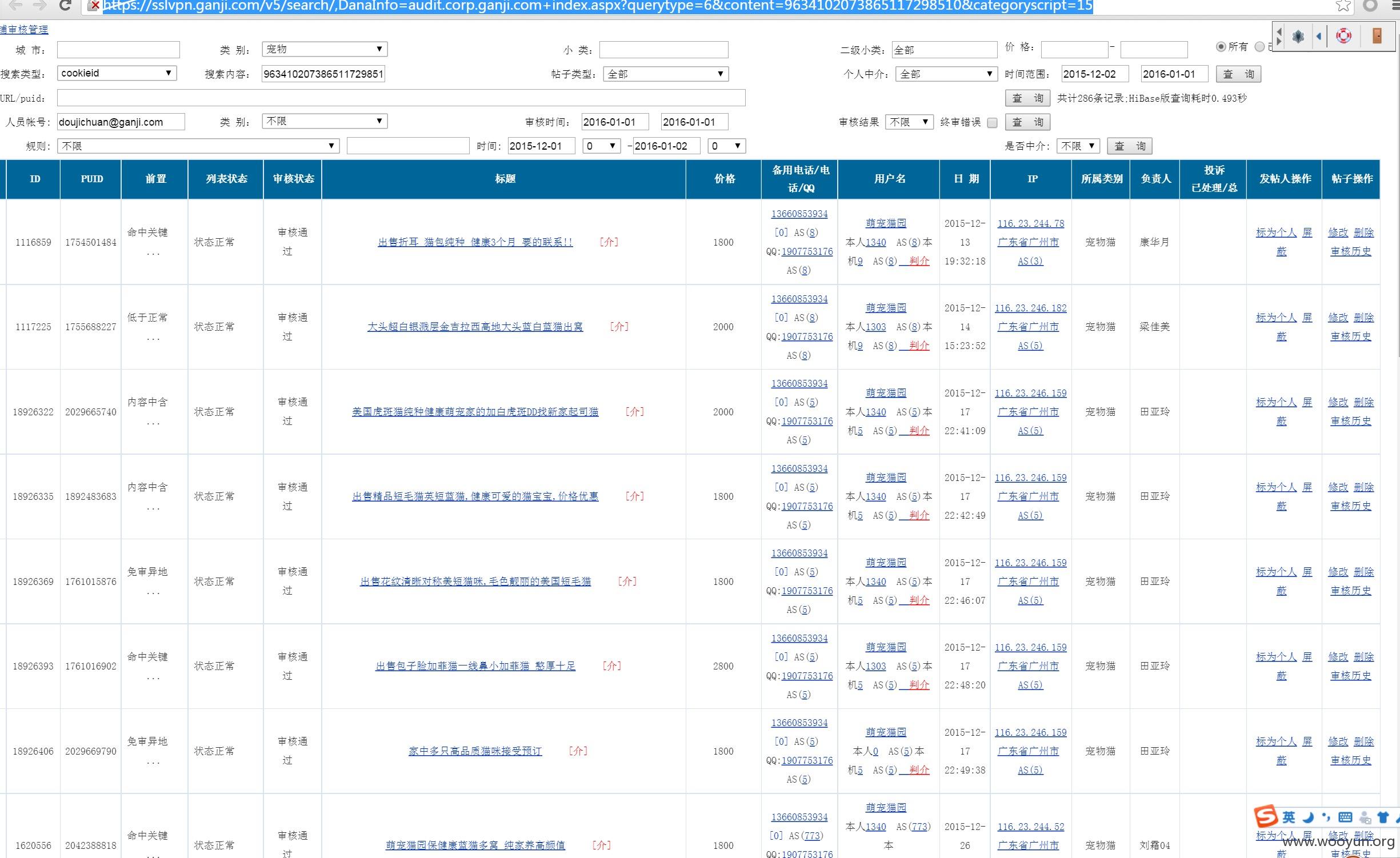Viewport: 1400px width, 858px height.
Task: Click 删除 link in row ID 1117225
Action: (x=1363, y=318)
